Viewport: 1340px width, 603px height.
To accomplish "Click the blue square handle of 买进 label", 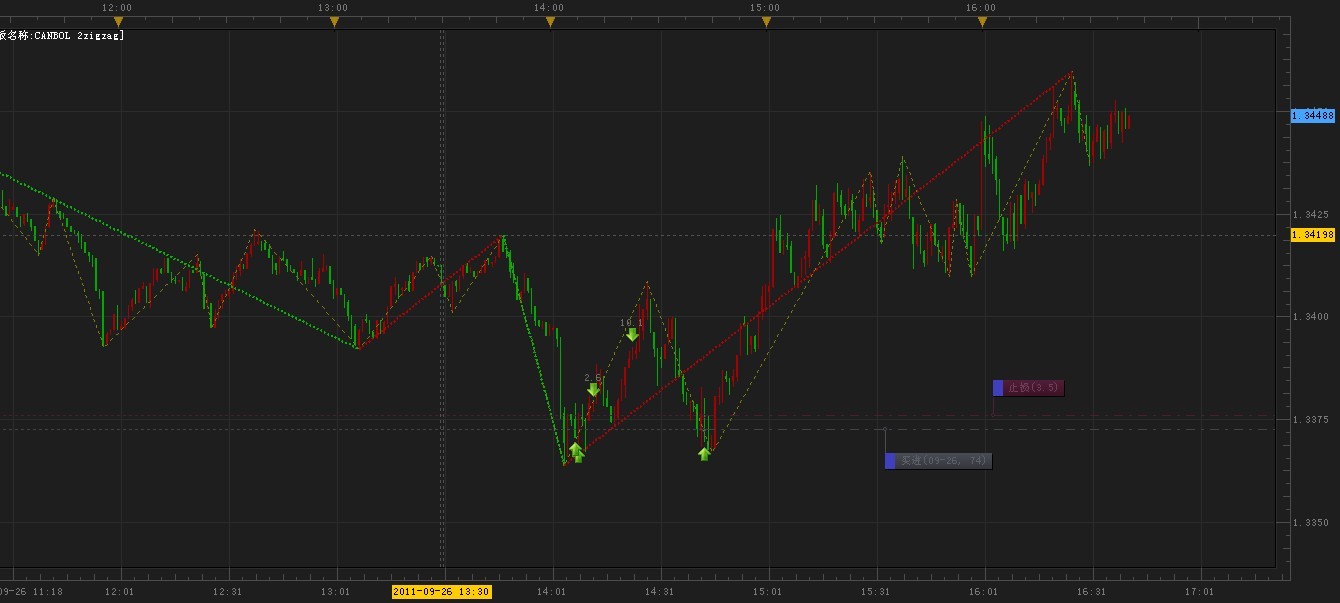I will [x=890, y=461].
